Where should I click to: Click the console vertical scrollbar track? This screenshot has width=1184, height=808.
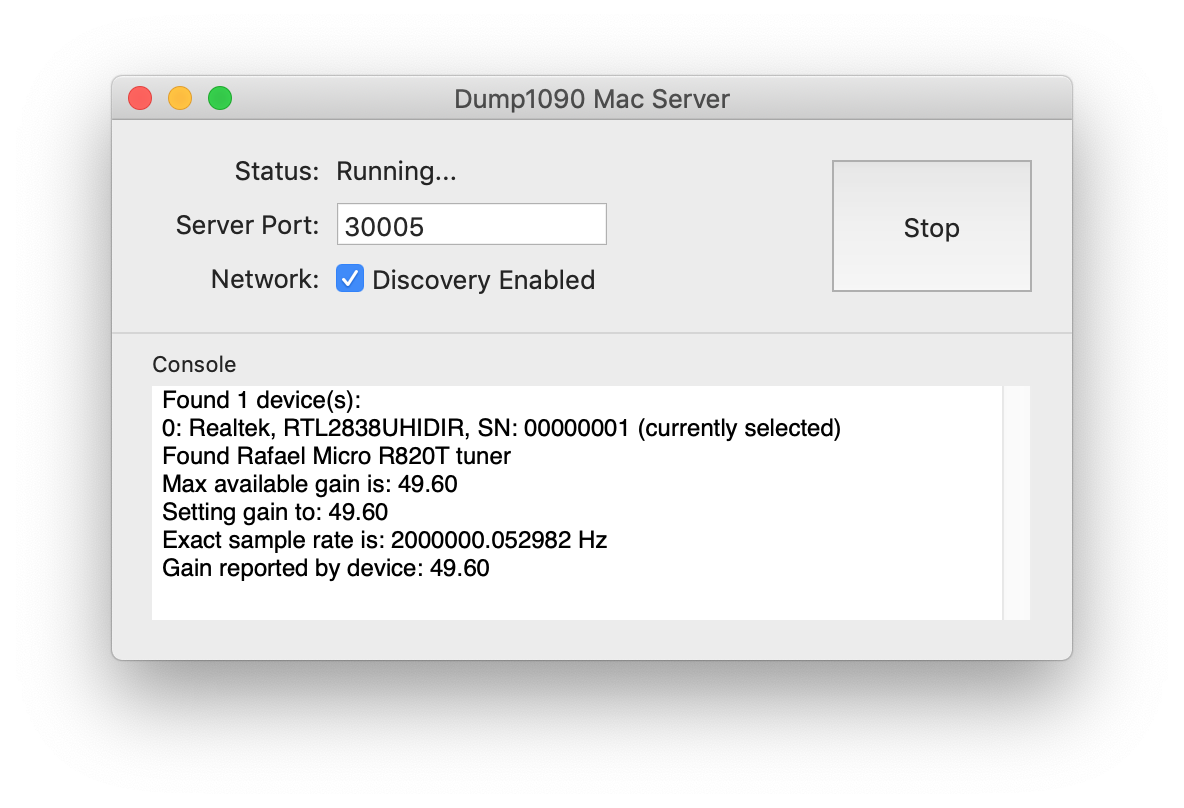coord(1016,502)
